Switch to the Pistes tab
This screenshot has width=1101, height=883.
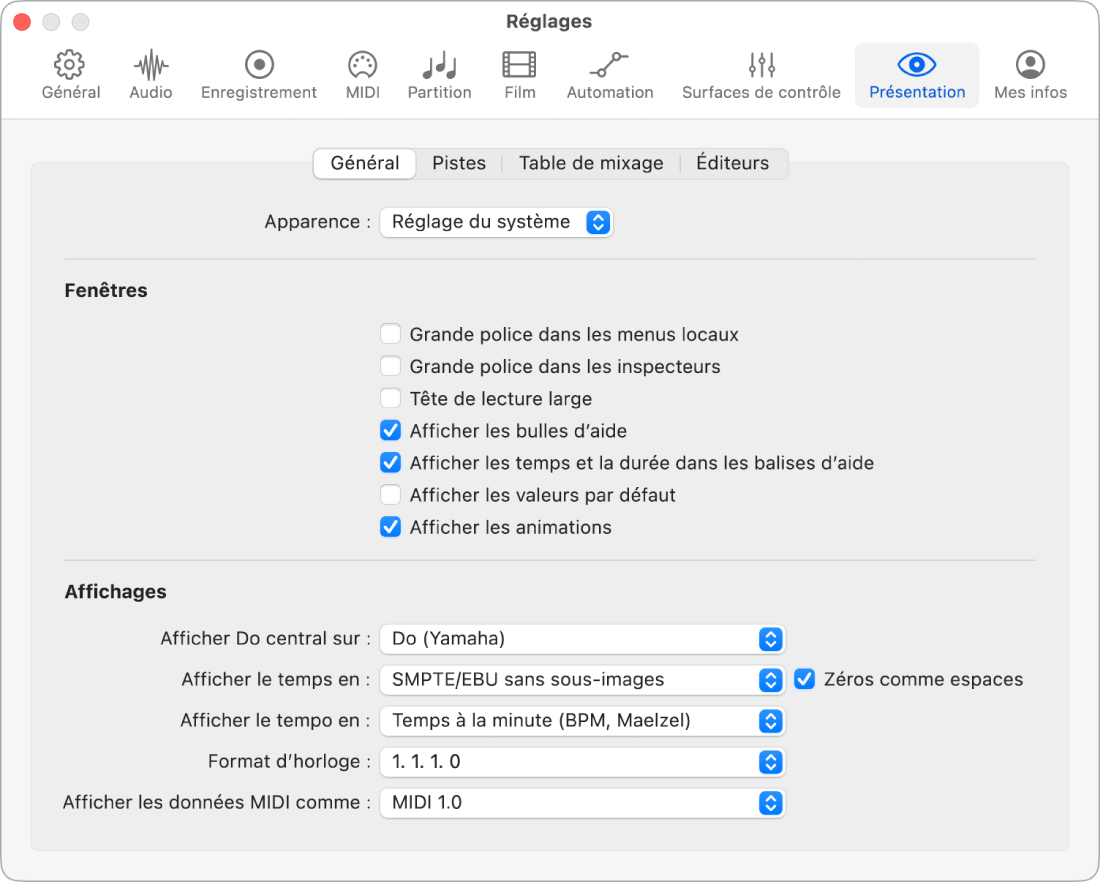point(459,163)
